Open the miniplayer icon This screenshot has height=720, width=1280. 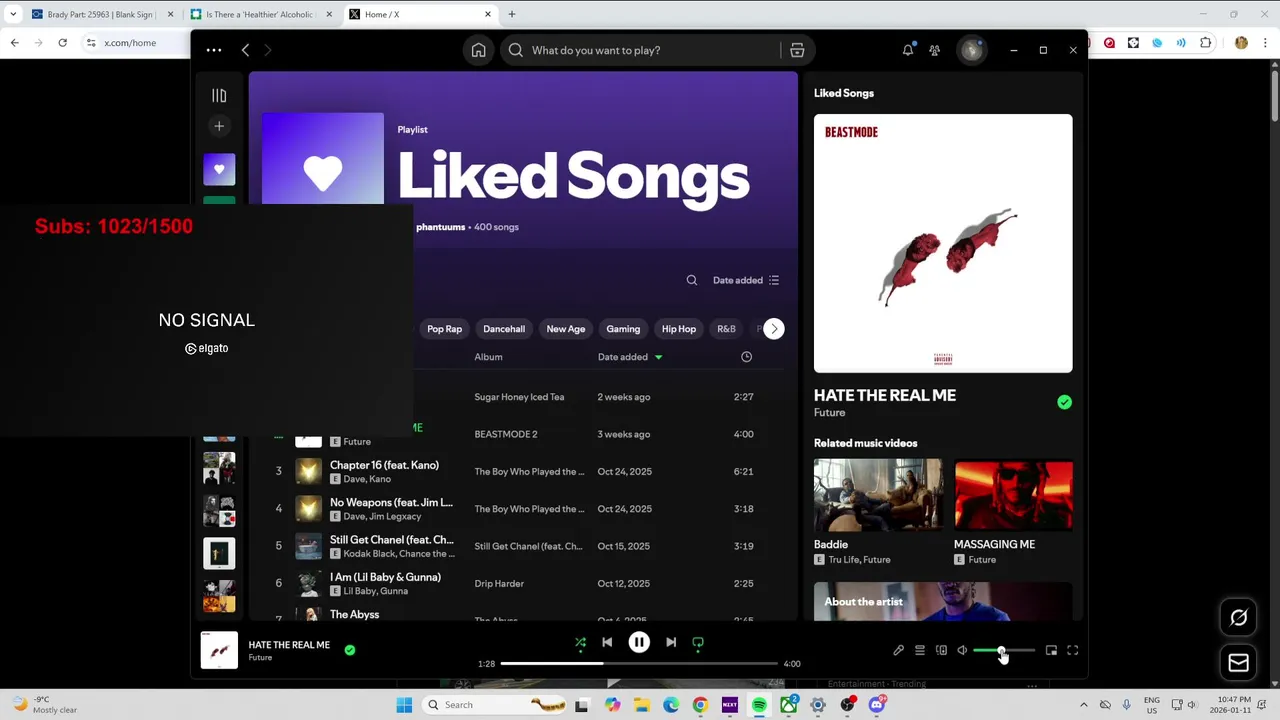1051,651
